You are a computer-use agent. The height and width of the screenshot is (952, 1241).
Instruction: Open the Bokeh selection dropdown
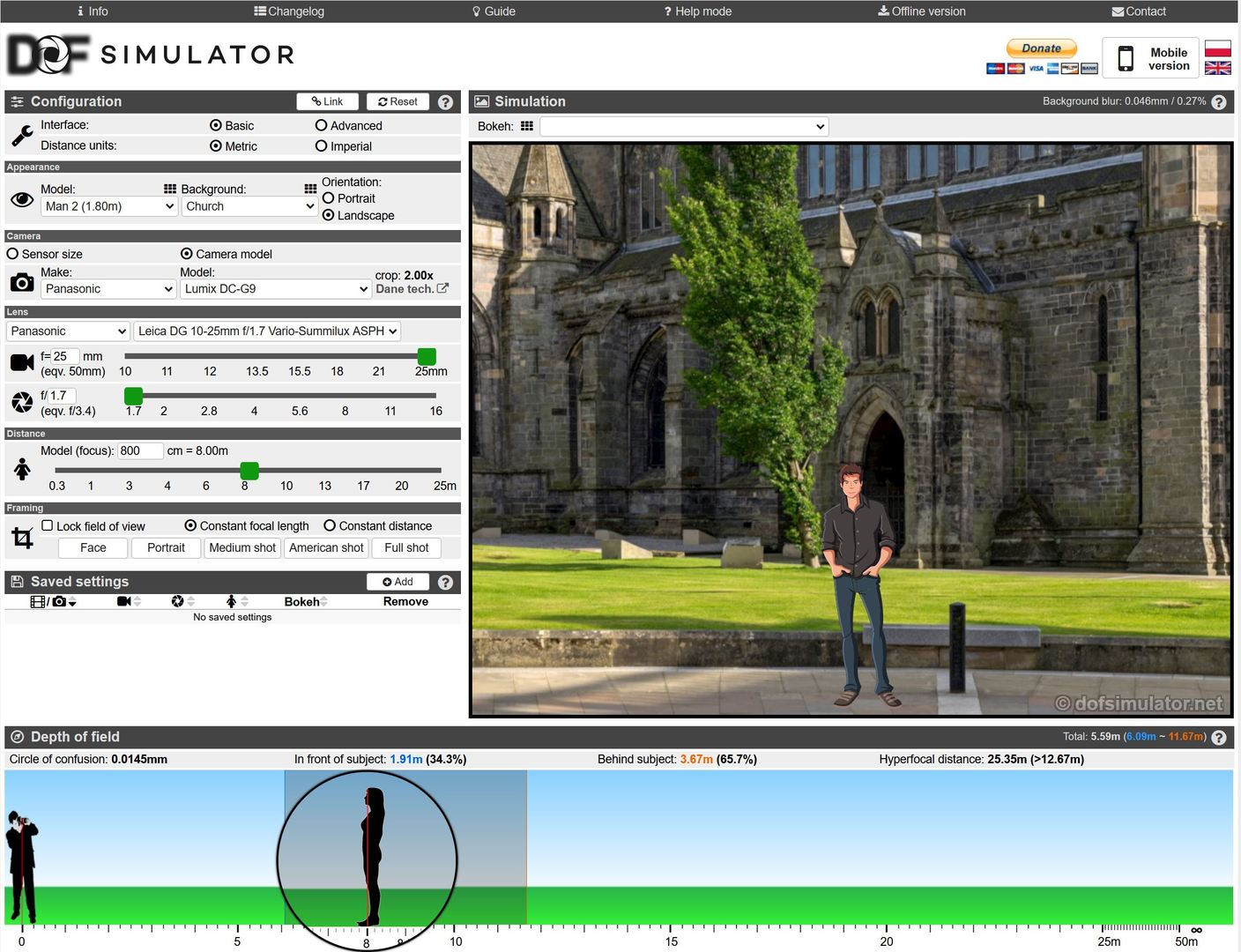[684, 126]
